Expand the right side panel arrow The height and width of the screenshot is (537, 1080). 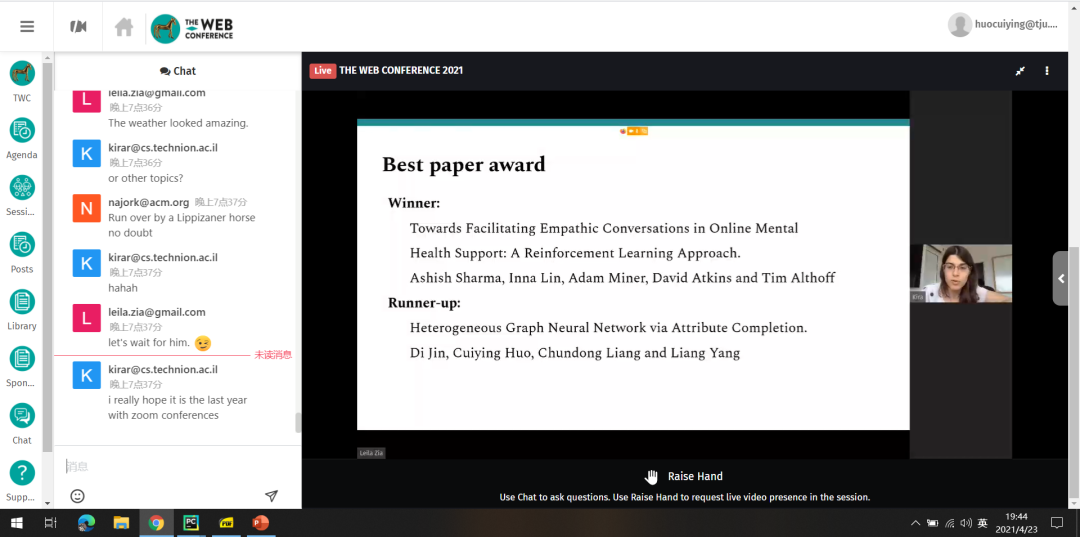(1061, 278)
